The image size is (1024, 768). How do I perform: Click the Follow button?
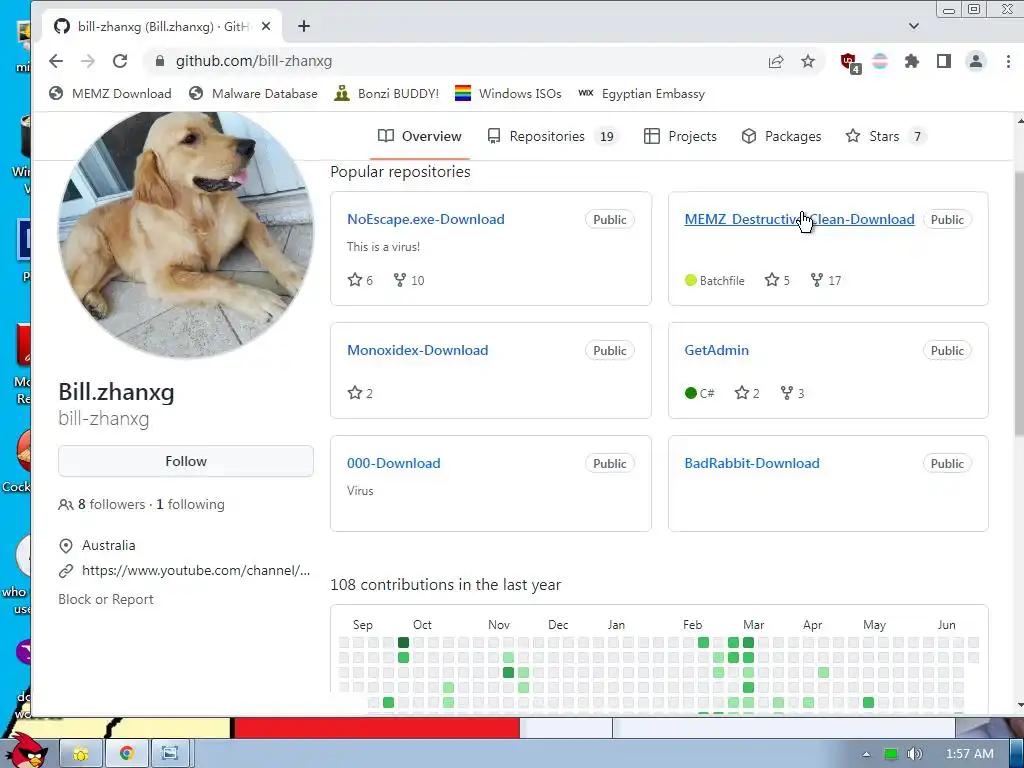[185, 461]
